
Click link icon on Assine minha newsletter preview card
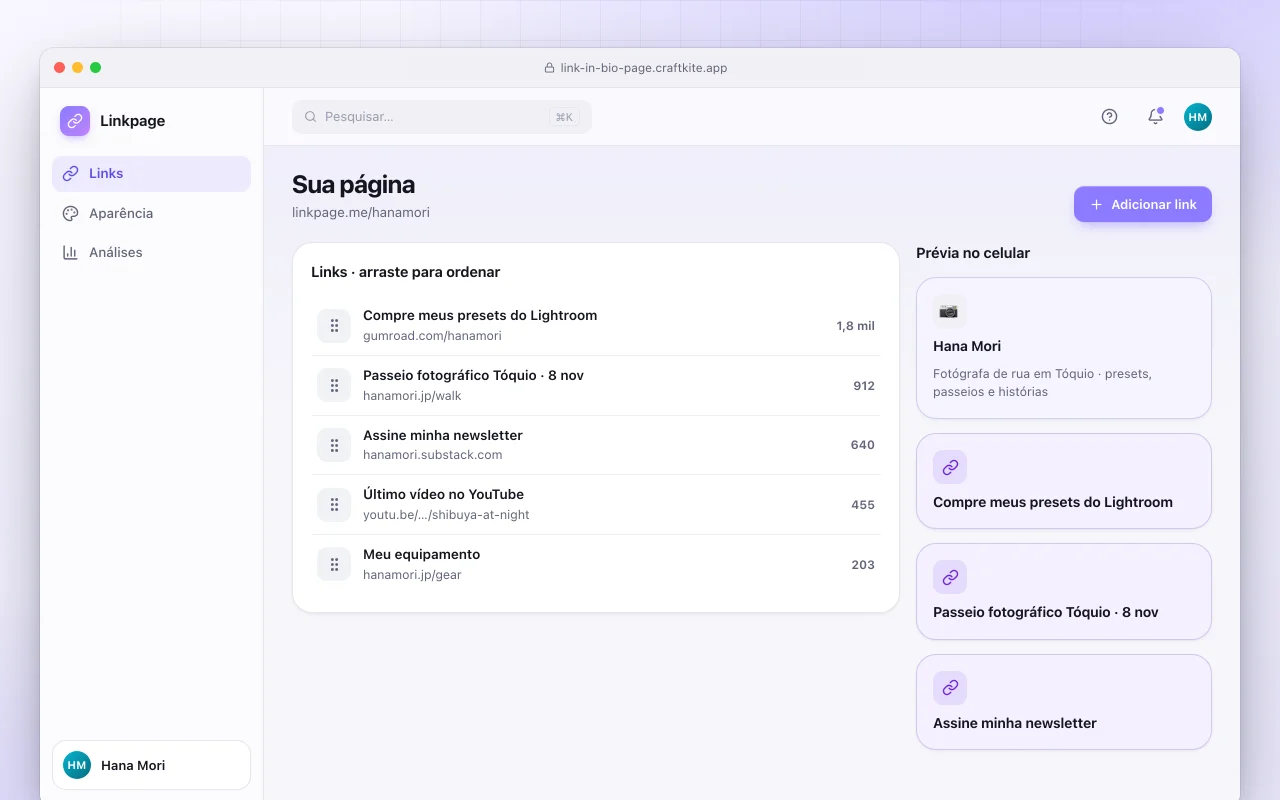click(x=950, y=688)
